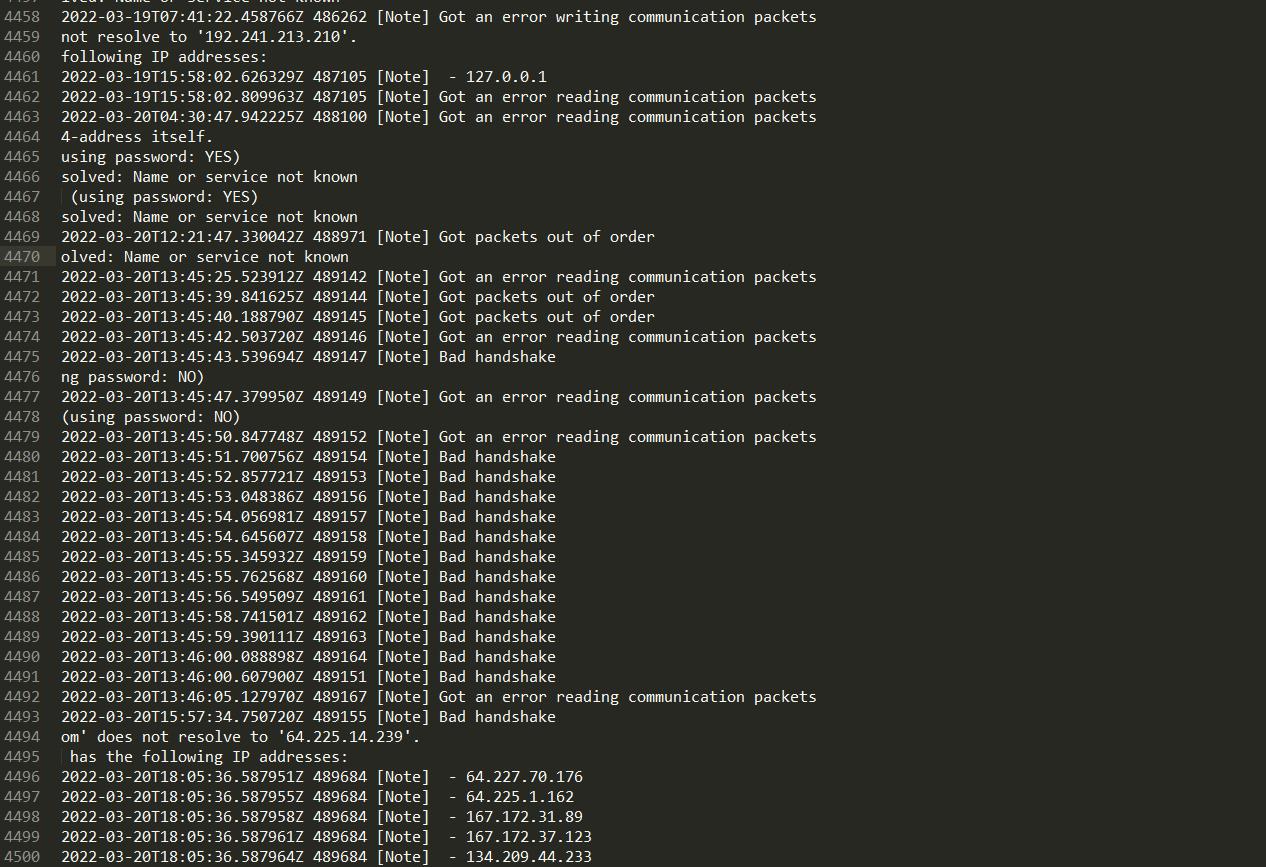The width and height of the screenshot is (1266, 867).
Task: Click line number 4458 in the gutter
Action: coord(22,17)
